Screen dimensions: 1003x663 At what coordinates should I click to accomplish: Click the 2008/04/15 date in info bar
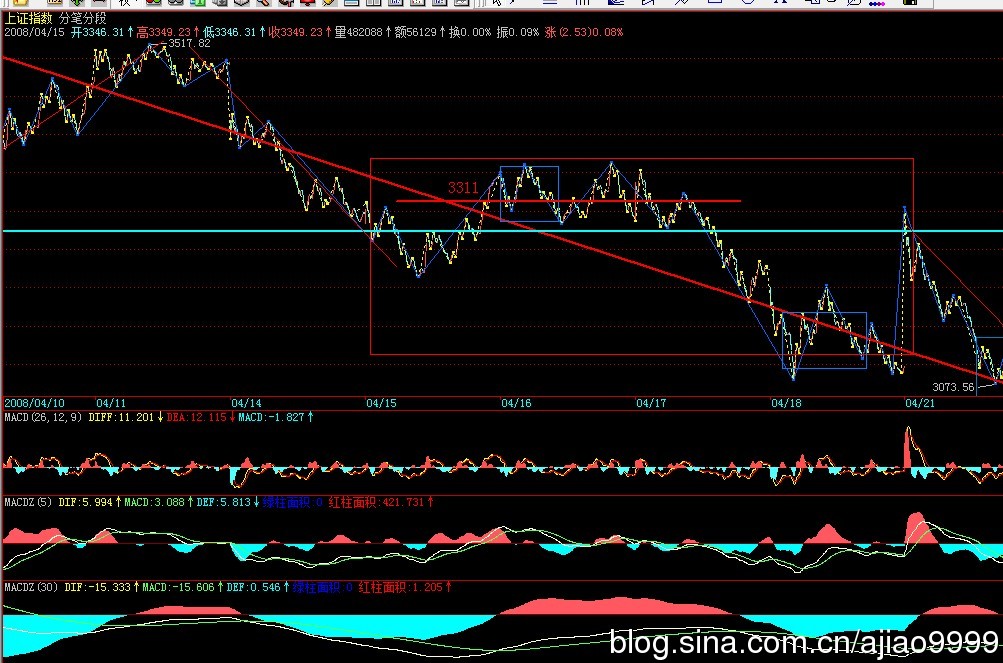(35, 32)
